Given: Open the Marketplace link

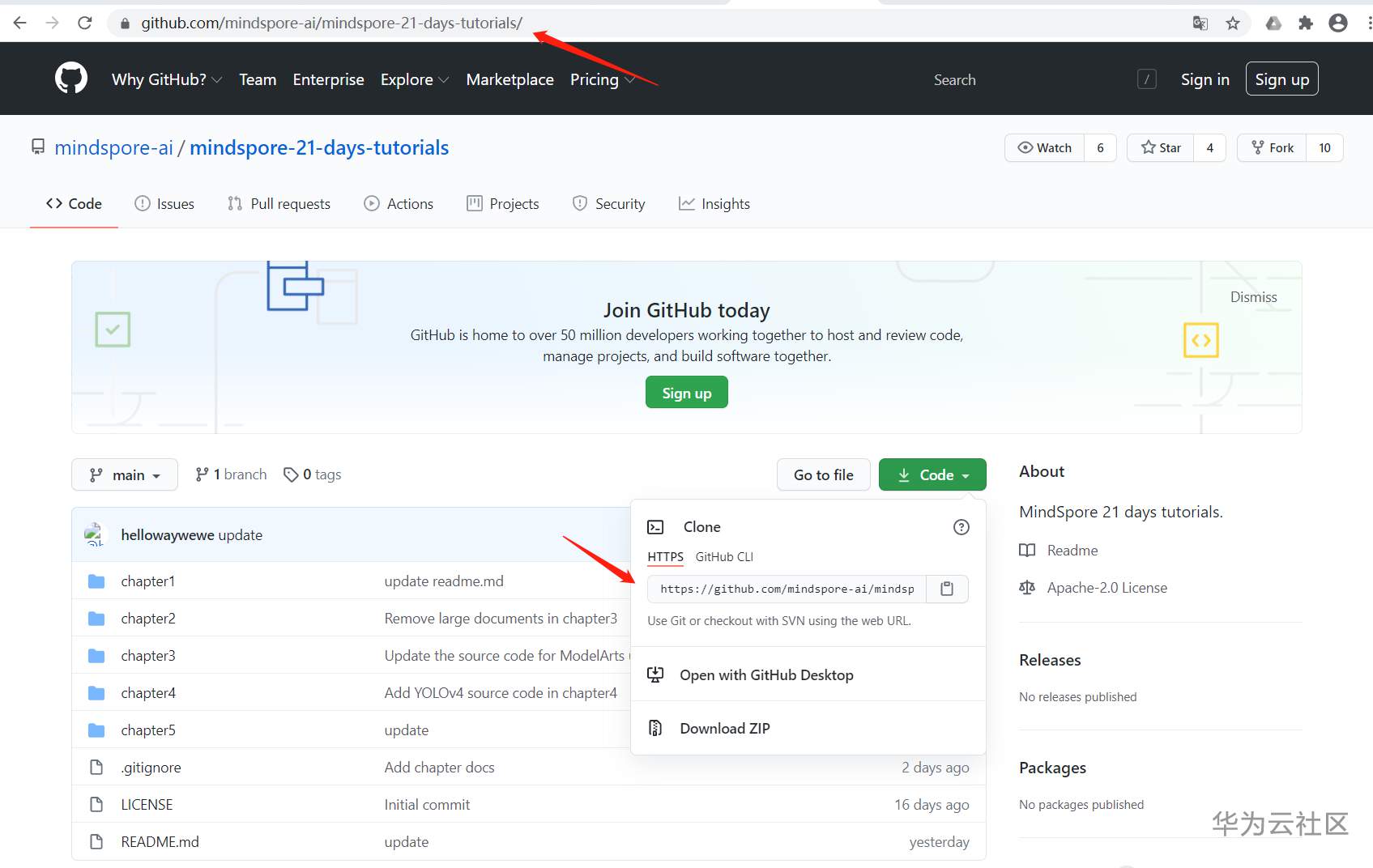Looking at the screenshot, I should coord(510,79).
